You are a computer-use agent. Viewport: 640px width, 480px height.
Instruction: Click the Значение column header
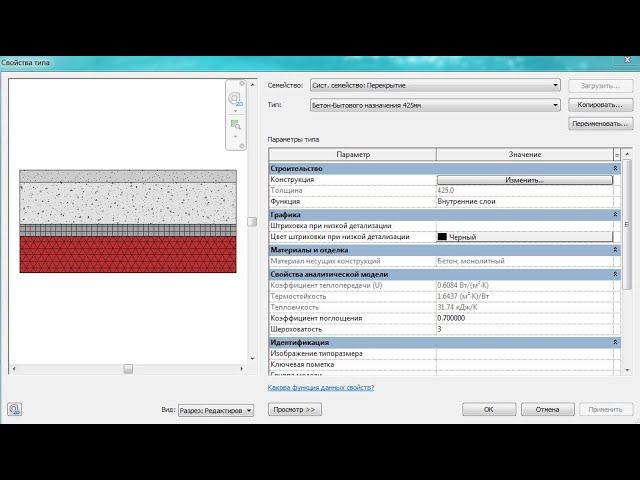coord(524,154)
